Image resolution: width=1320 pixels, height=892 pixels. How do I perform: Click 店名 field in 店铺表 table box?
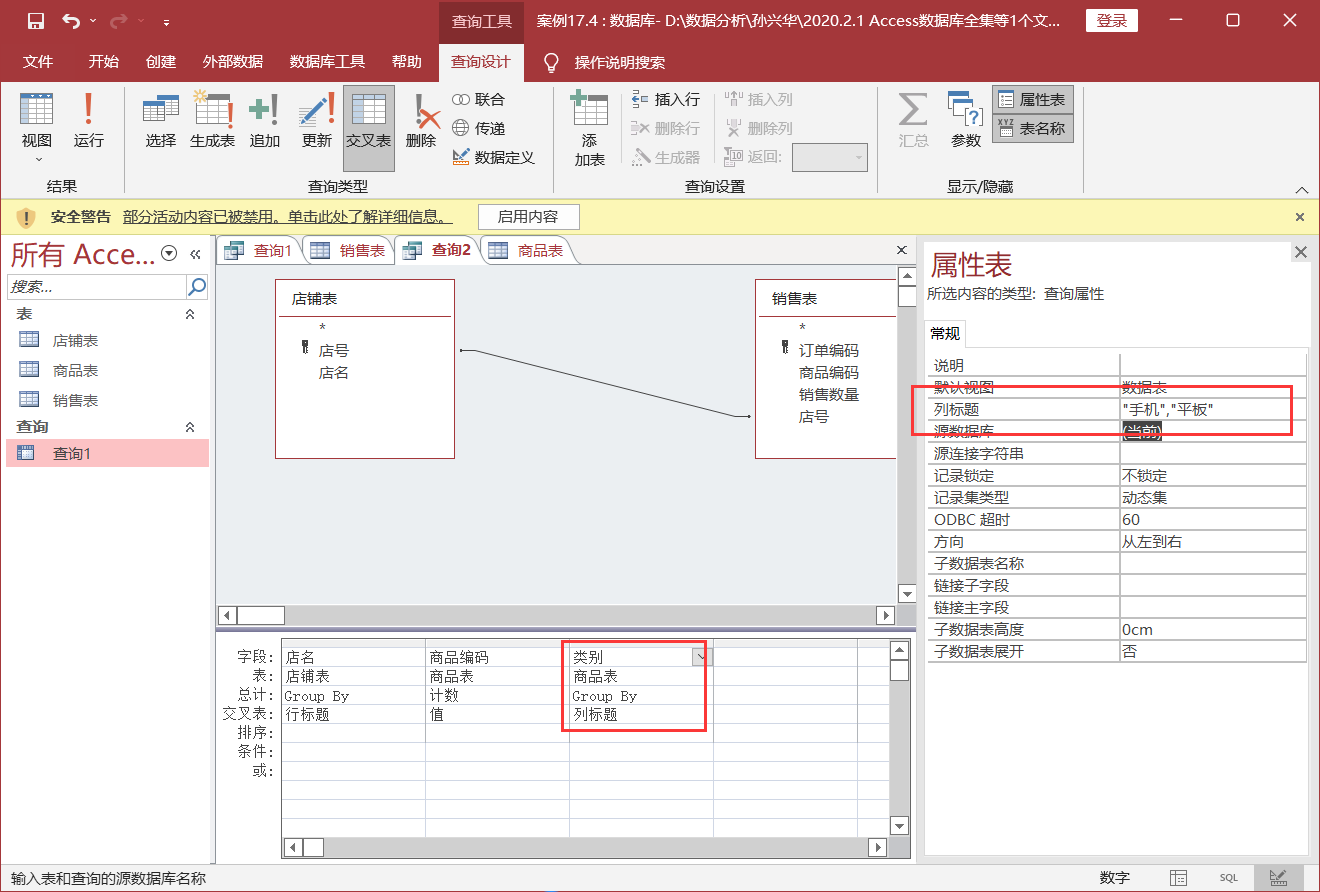[334, 373]
